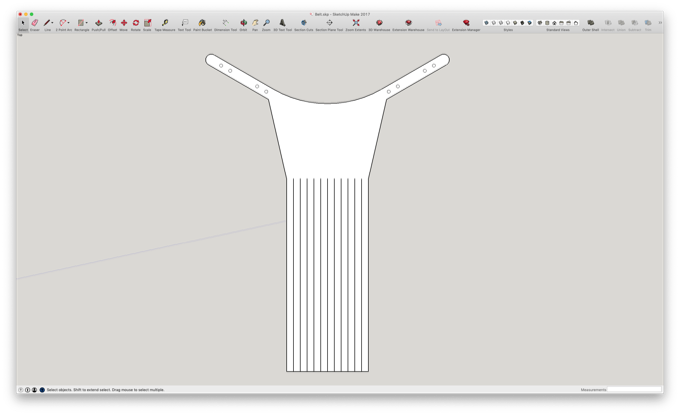Viewport: 680px width, 415px height.
Task: Open the Extension Warehouse
Action: (408, 23)
